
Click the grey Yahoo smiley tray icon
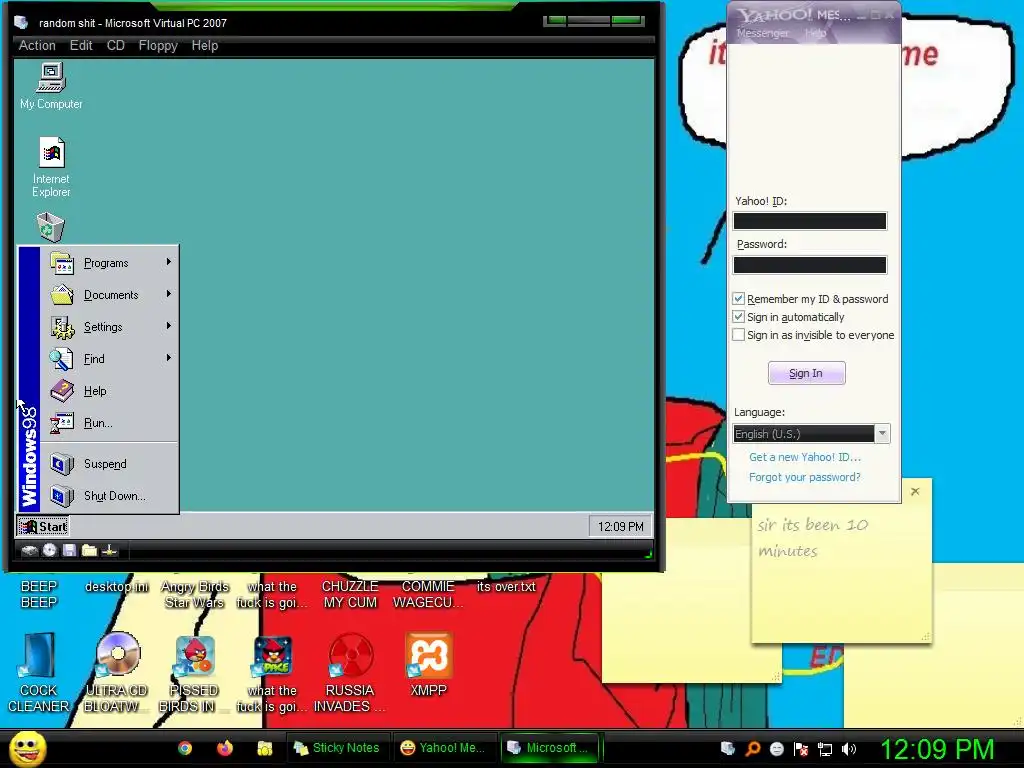[776, 748]
